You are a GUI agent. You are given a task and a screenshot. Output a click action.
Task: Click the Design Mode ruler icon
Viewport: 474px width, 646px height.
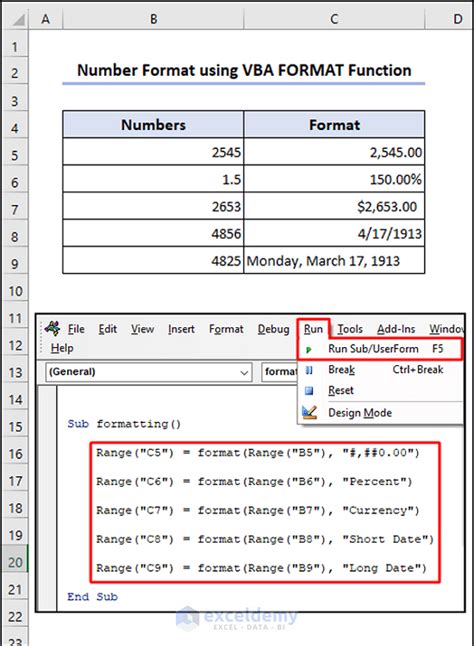point(309,412)
